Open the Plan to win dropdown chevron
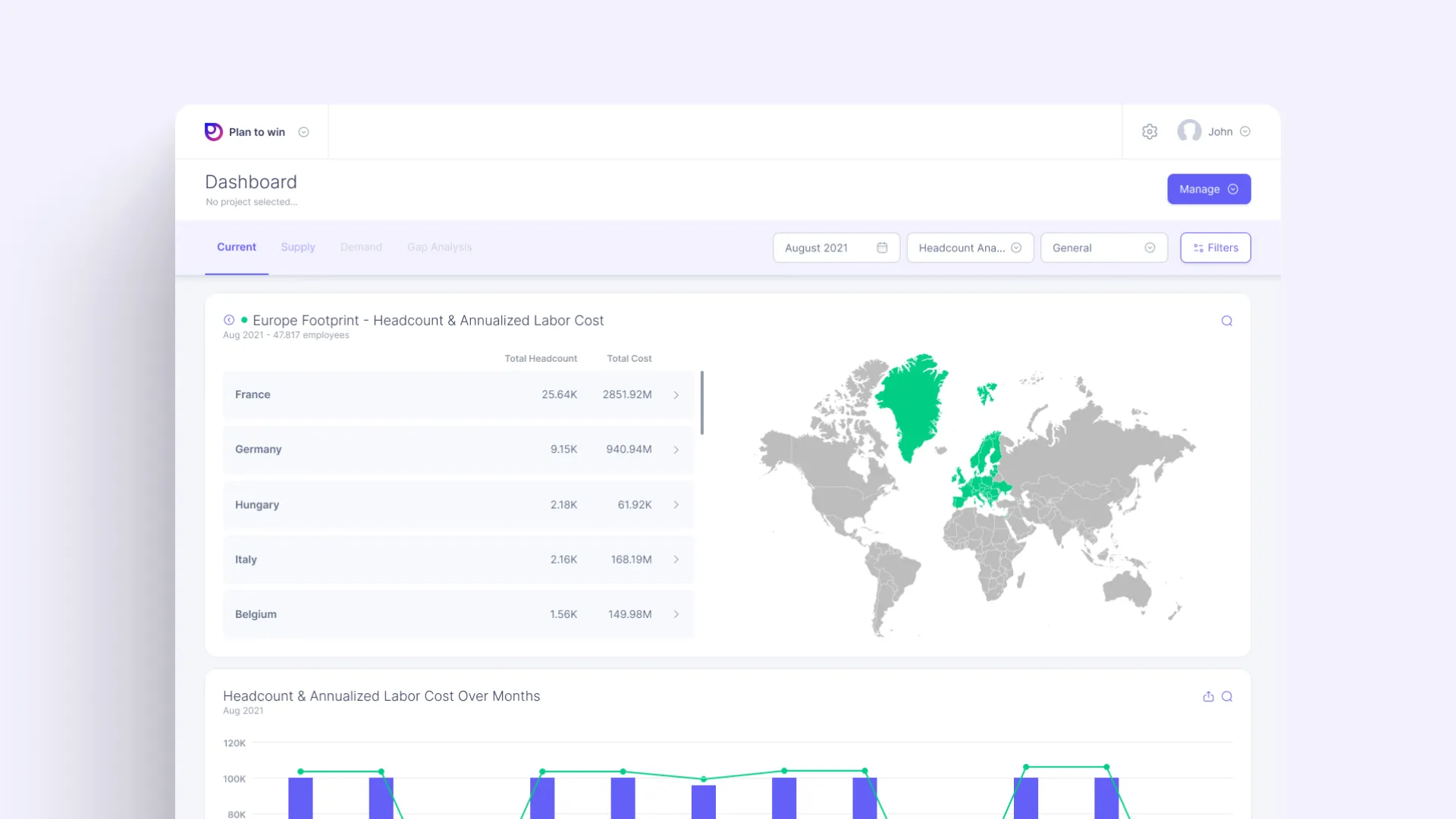 pyautogui.click(x=303, y=132)
